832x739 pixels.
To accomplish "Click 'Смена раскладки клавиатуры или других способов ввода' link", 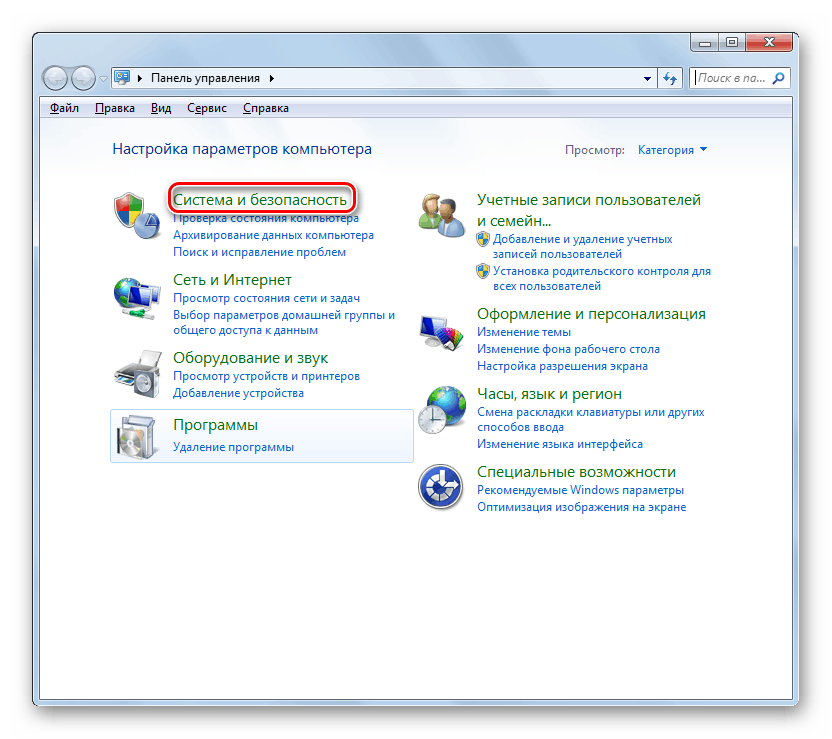I will click(x=591, y=420).
